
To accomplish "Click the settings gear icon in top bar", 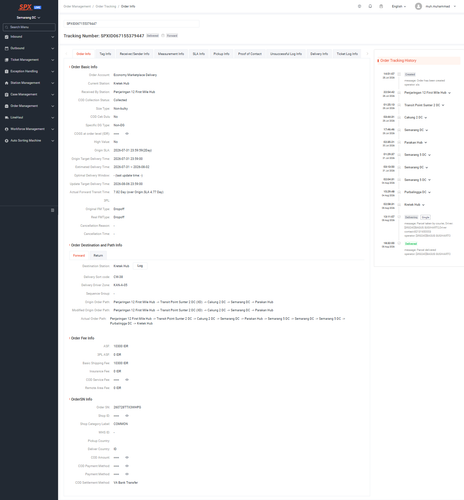I will (x=359, y=6).
